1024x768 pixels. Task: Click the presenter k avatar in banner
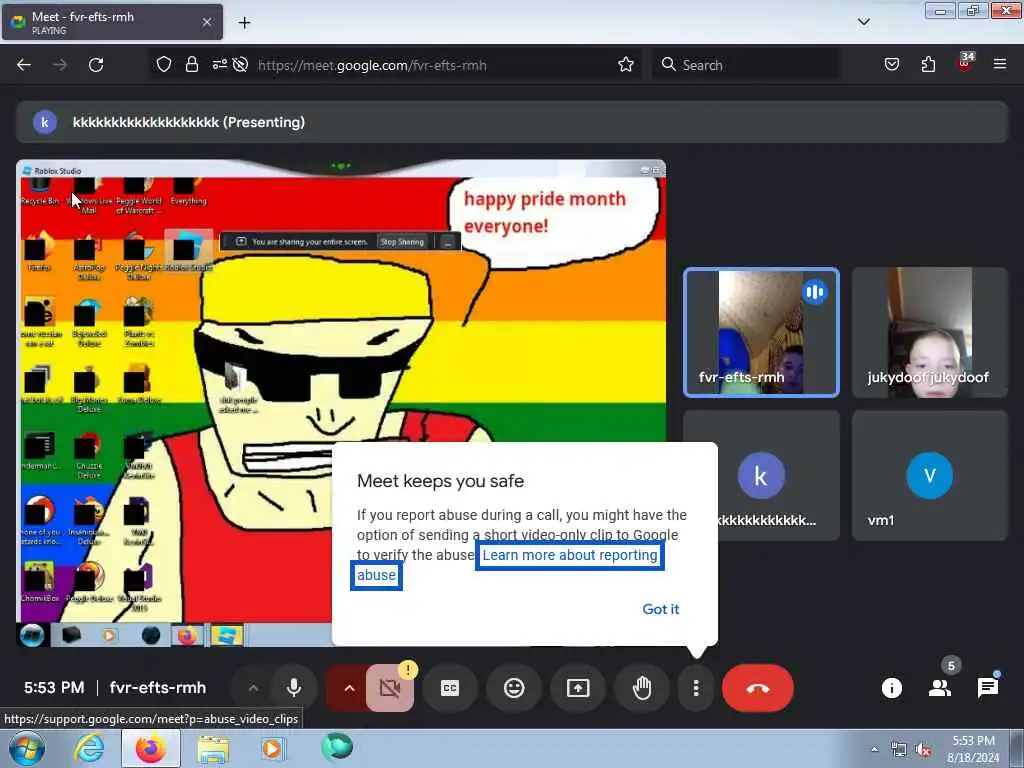[x=44, y=122]
